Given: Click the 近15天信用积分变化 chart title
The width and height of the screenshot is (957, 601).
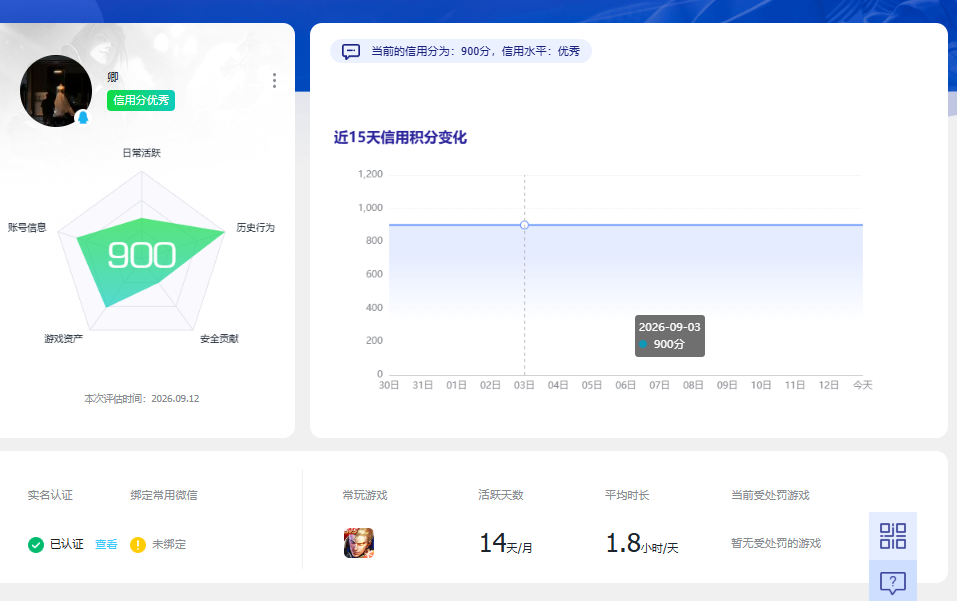Looking at the screenshot, I should 400,137.
